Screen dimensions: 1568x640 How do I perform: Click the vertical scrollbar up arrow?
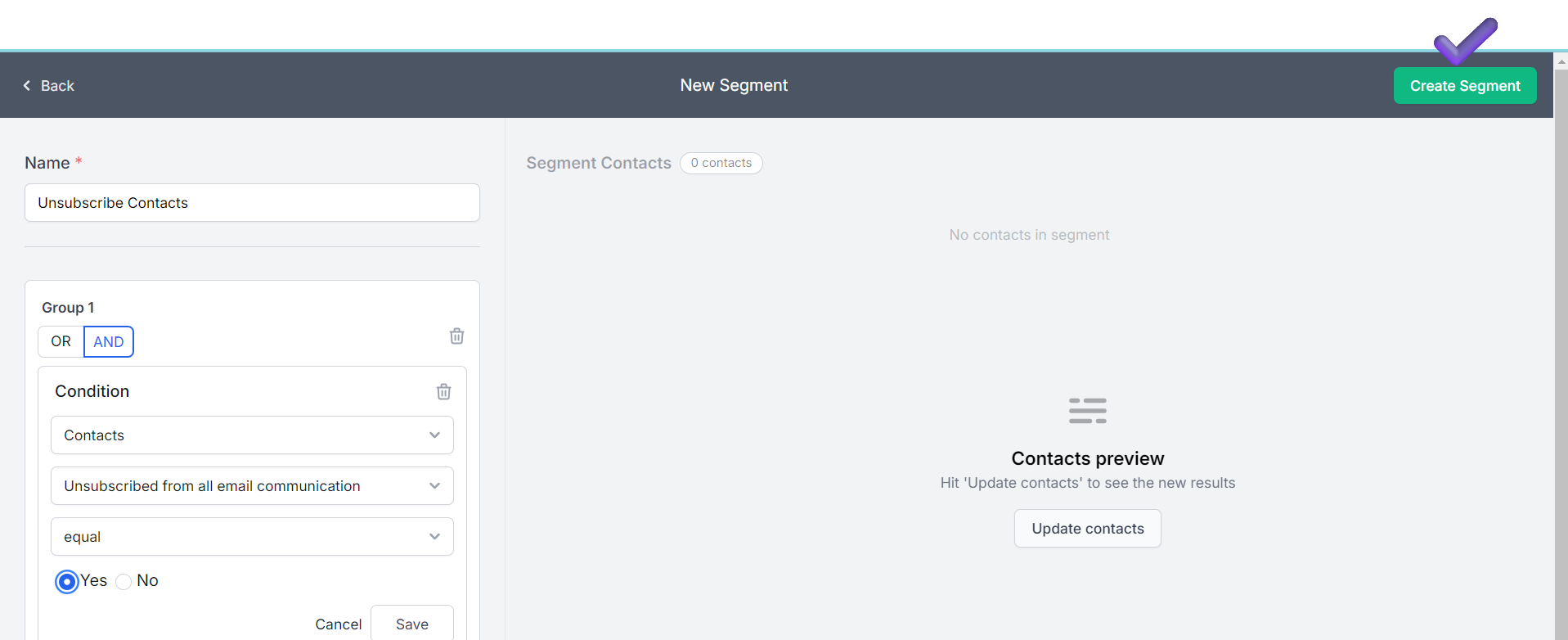[x=1561, y=61]
